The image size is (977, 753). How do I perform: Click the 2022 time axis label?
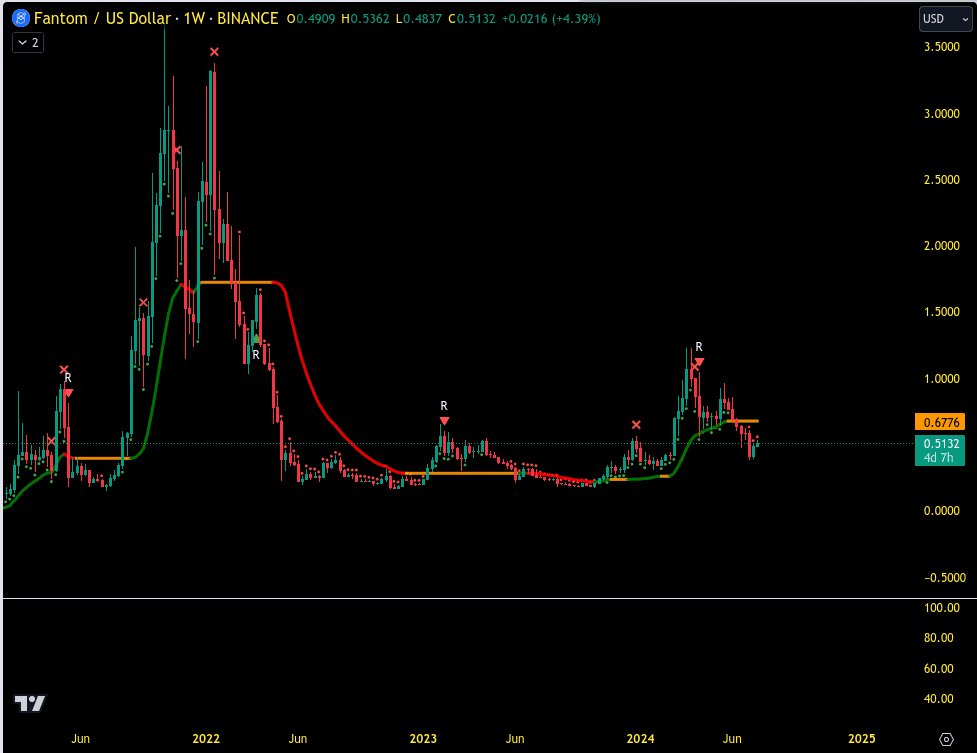(x=206, y=739)
